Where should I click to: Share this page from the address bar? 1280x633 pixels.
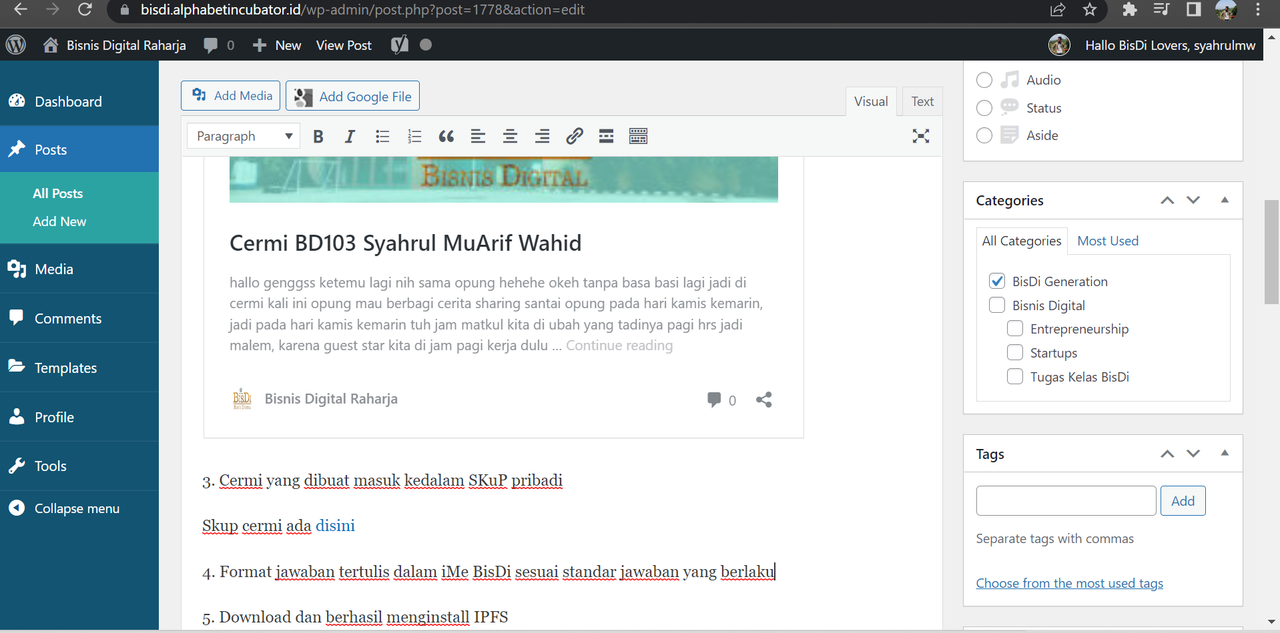pos(1057,10)
